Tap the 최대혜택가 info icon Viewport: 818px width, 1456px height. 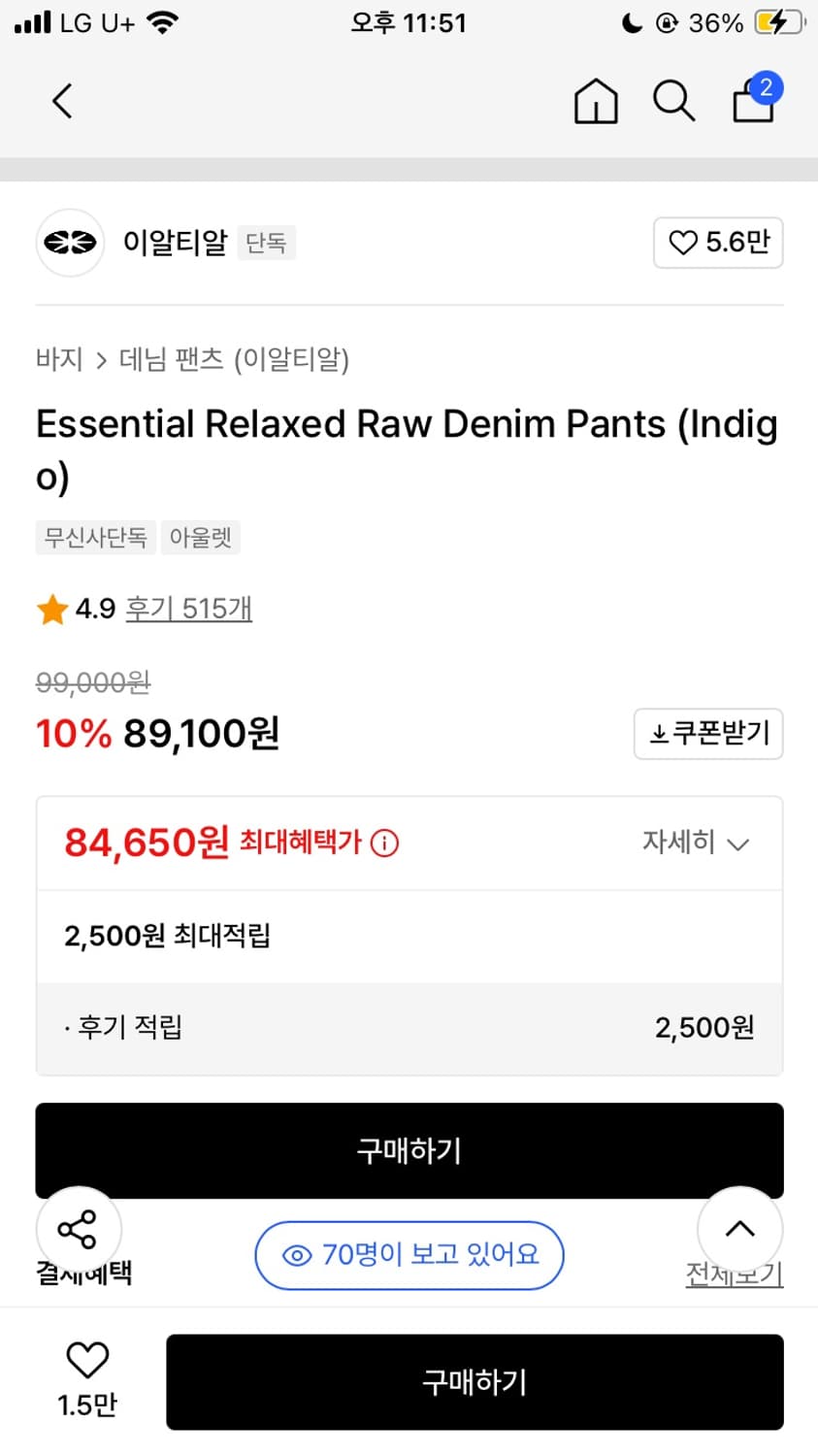click(385, 843)
